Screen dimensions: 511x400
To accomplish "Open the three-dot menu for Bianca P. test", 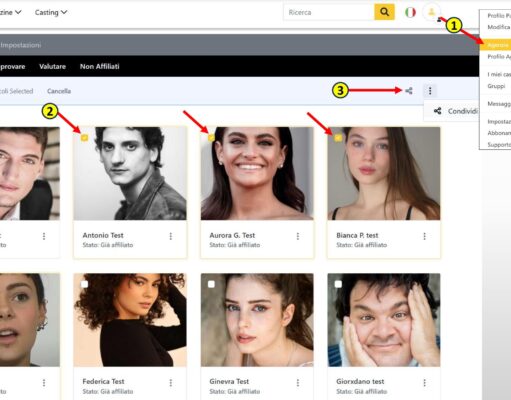I will tap(424, 236).
